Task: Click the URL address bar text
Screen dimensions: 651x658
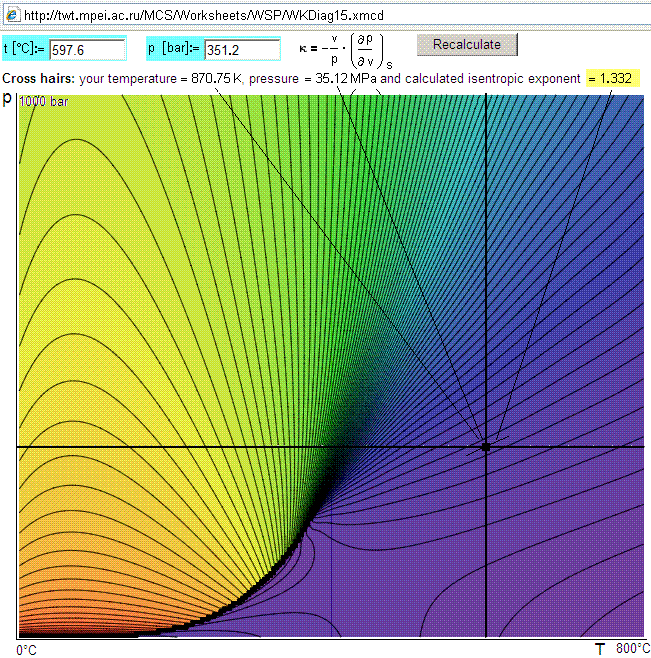Action: click(204, 16)
